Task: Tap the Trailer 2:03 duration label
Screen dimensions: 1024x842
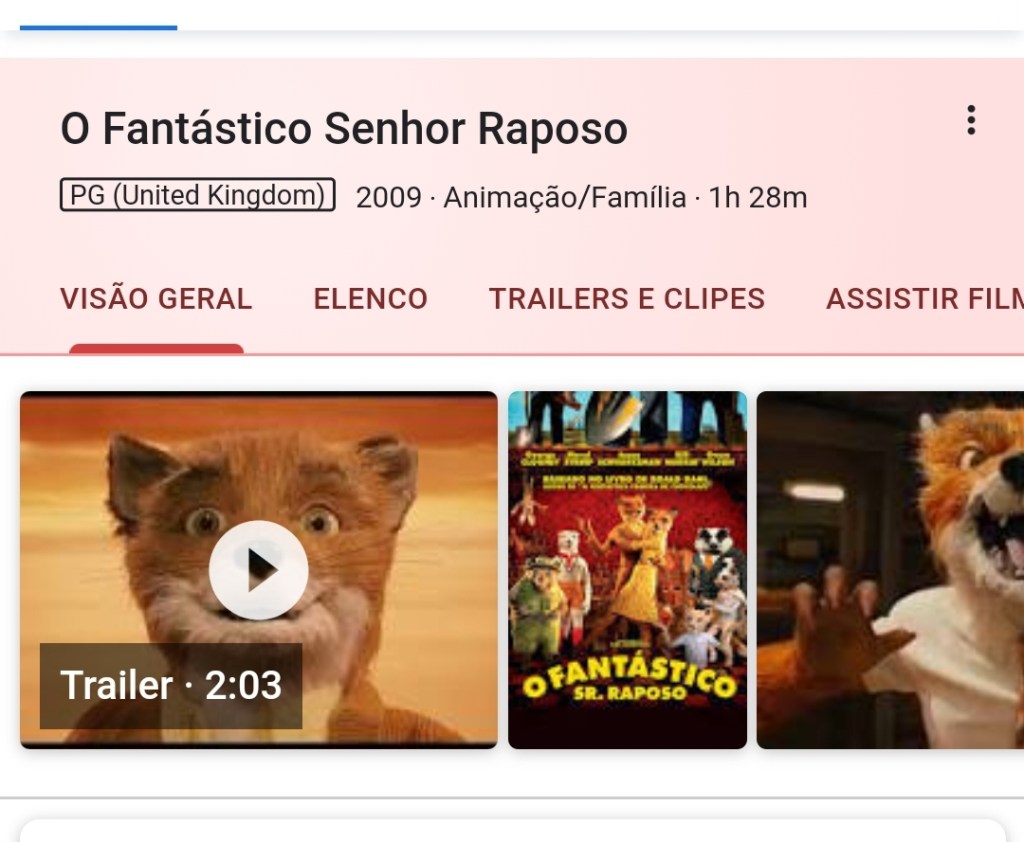Action: pos(171,686)
